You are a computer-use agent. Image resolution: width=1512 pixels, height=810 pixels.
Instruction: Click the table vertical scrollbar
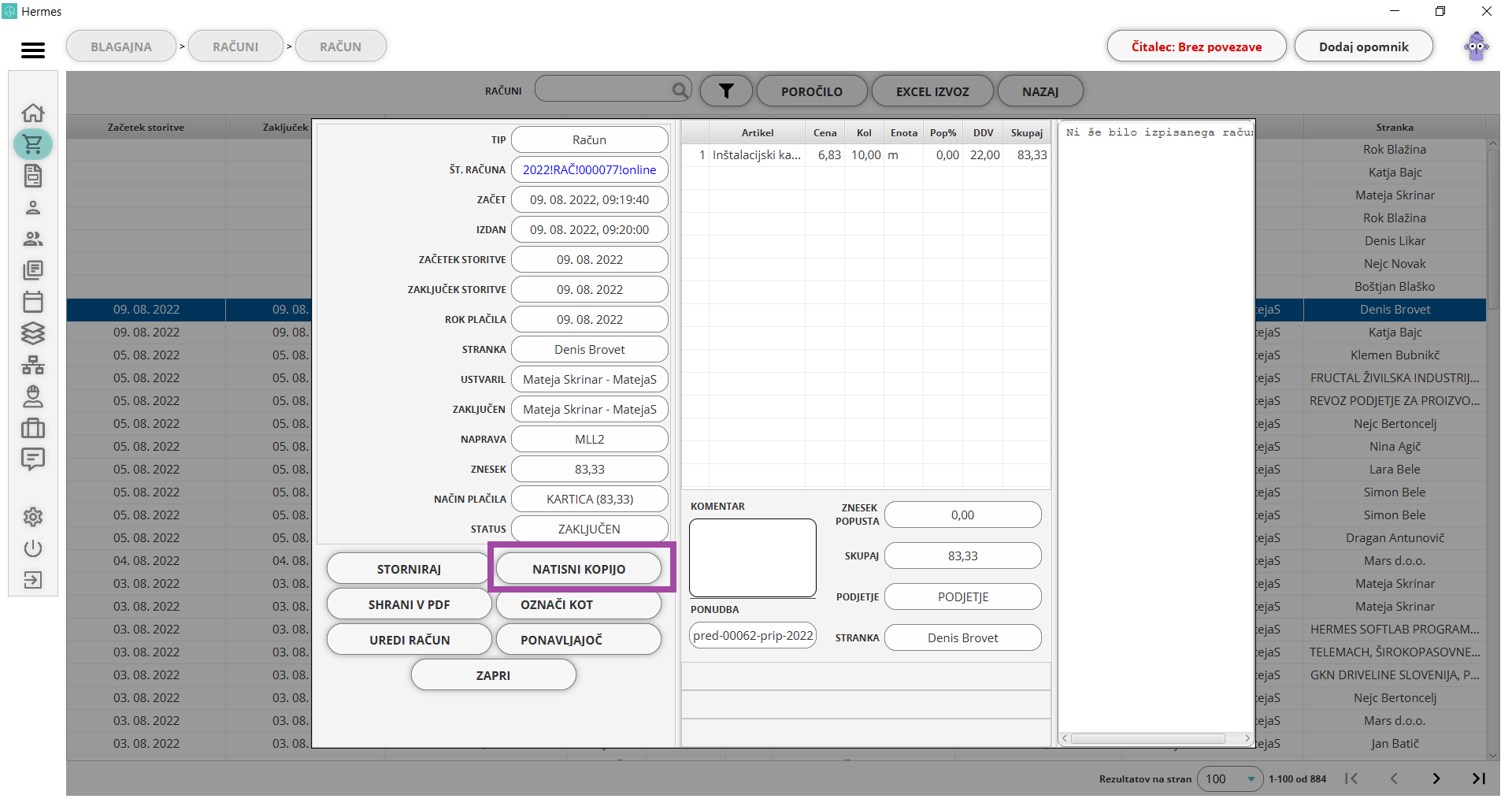point(1492,229)
